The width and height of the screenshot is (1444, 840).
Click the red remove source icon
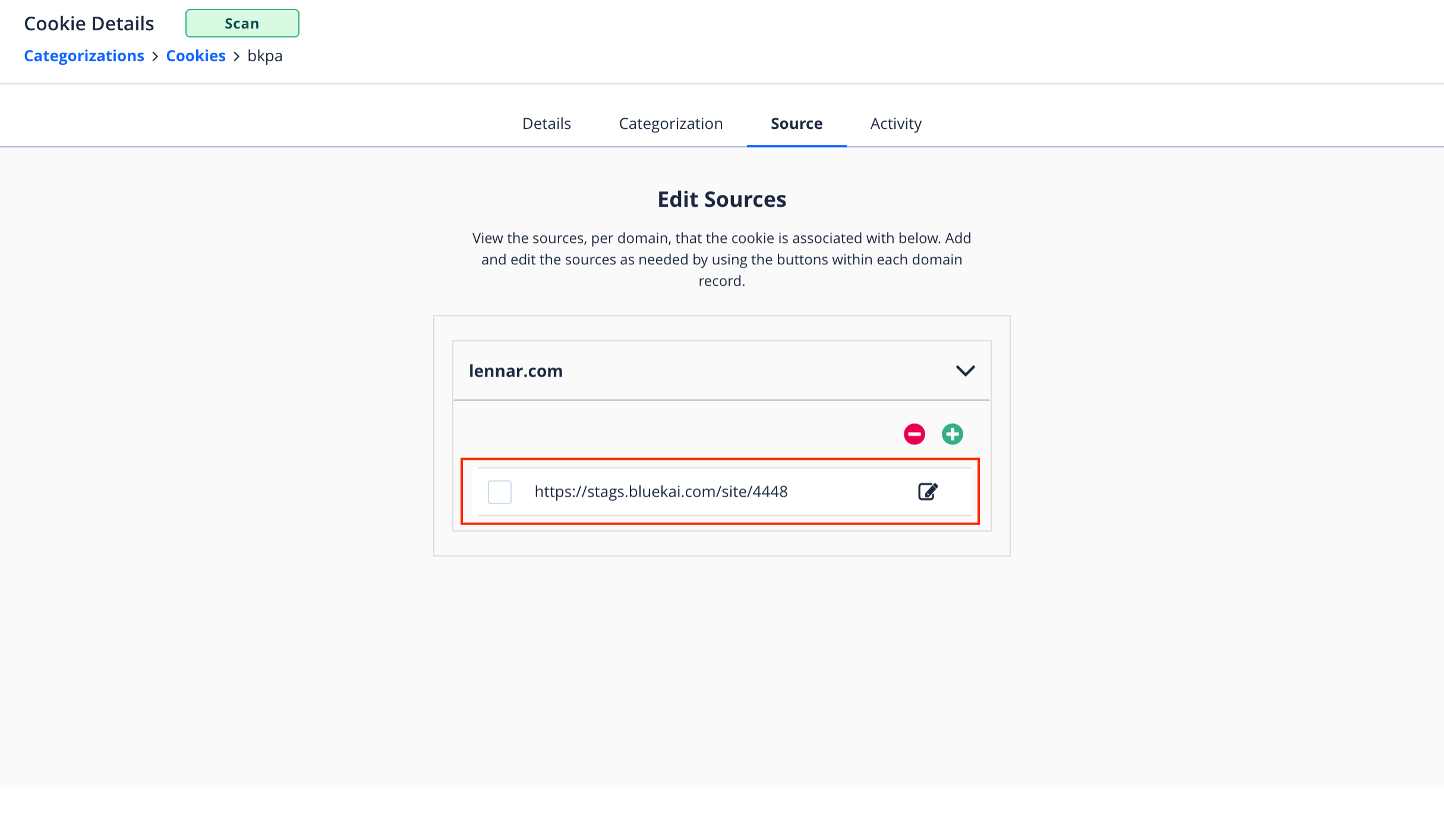click(914, 434)
